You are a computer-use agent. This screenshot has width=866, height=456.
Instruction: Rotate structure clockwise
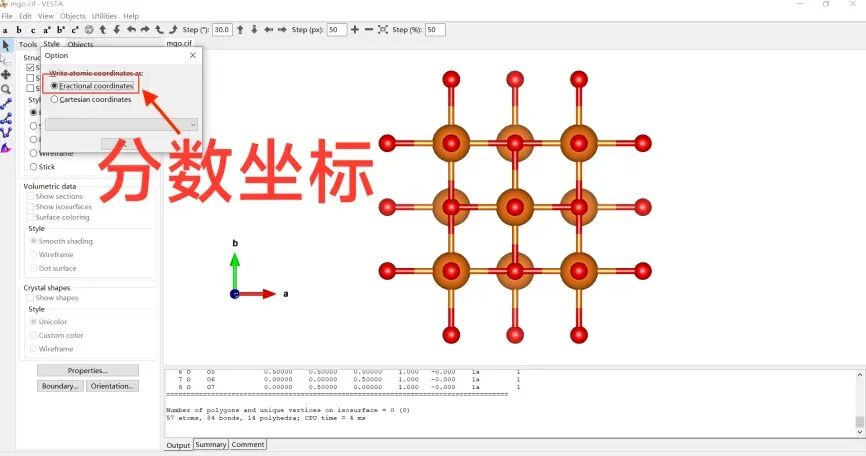pyautogui.click(x=173, y=30)
